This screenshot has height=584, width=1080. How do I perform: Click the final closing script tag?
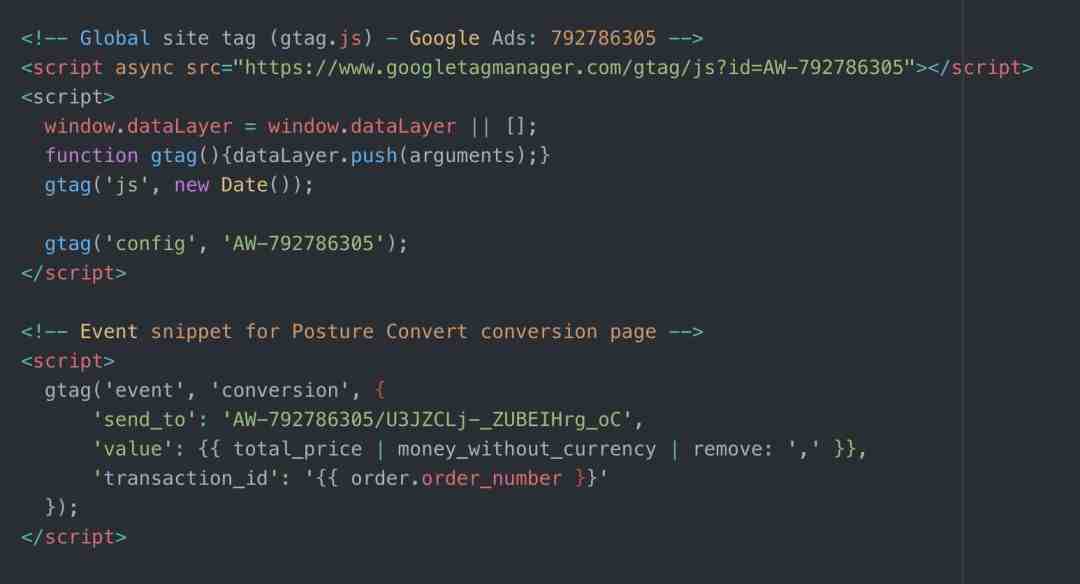[74, 536]
